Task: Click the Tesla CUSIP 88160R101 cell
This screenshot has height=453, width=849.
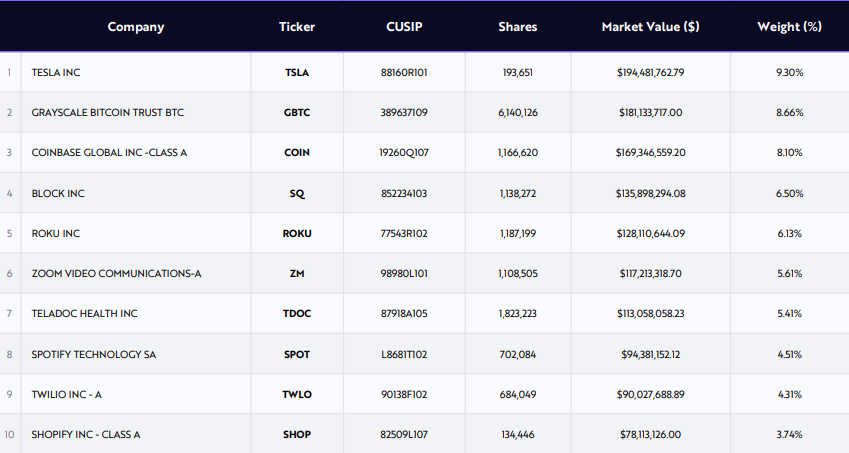Action: point(404,73)
